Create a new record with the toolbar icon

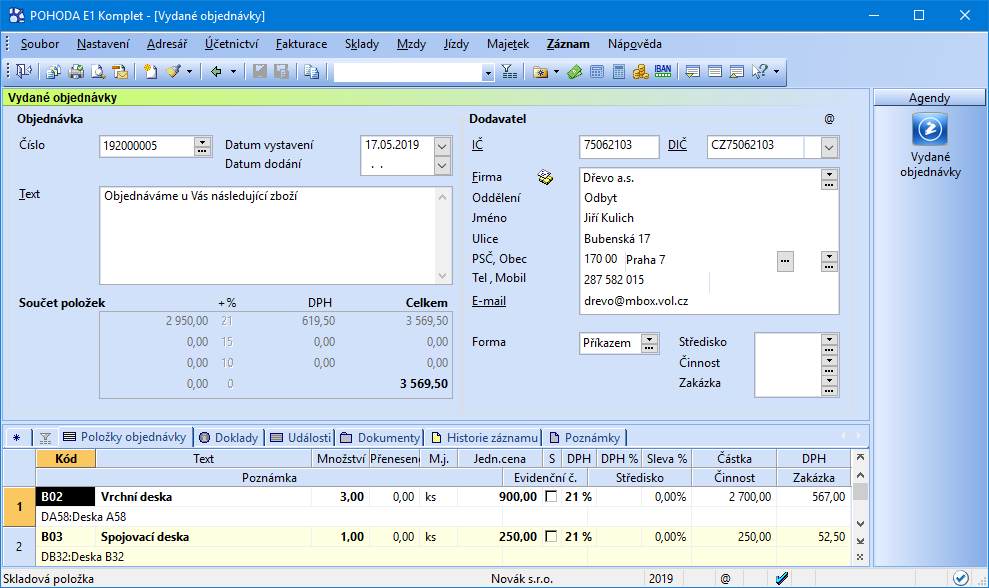coord(150,72)
